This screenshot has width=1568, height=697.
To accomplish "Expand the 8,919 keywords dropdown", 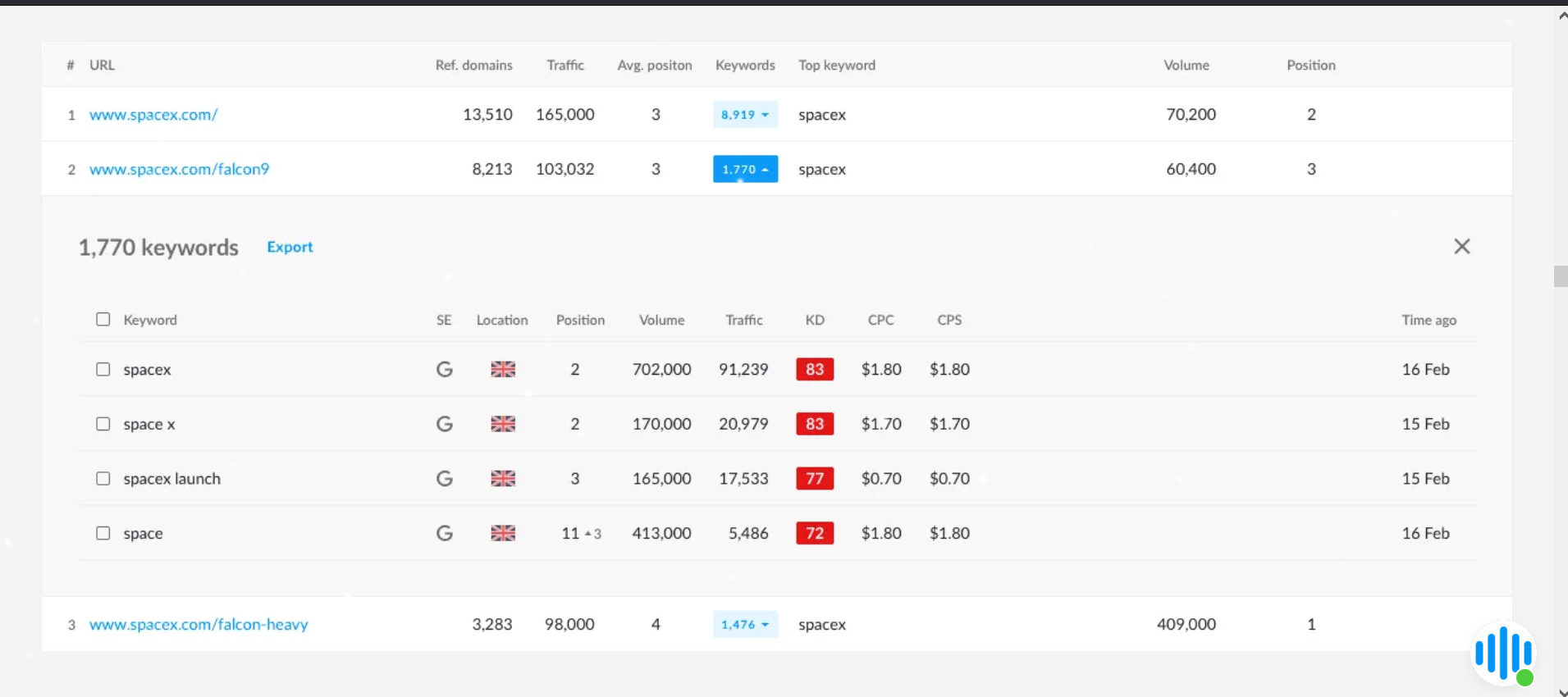I will click(x=745, y=115).
